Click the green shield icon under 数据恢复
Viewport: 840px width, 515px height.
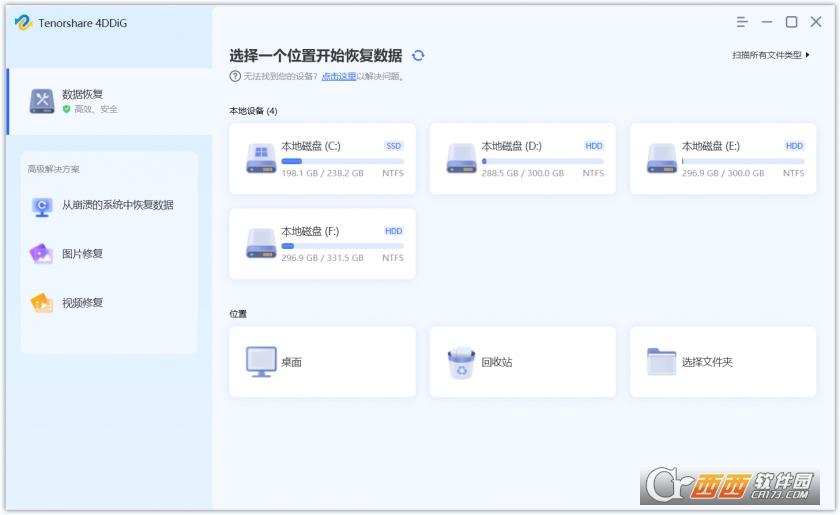point(66,109)
